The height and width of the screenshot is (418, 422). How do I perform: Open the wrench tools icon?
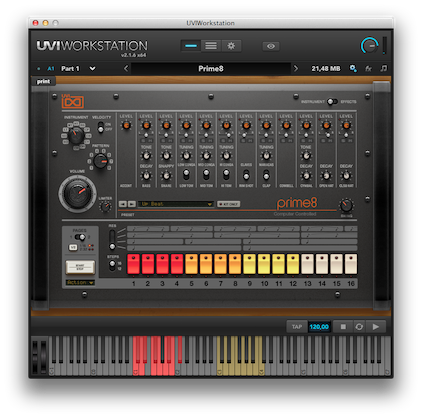click(353, 68)
